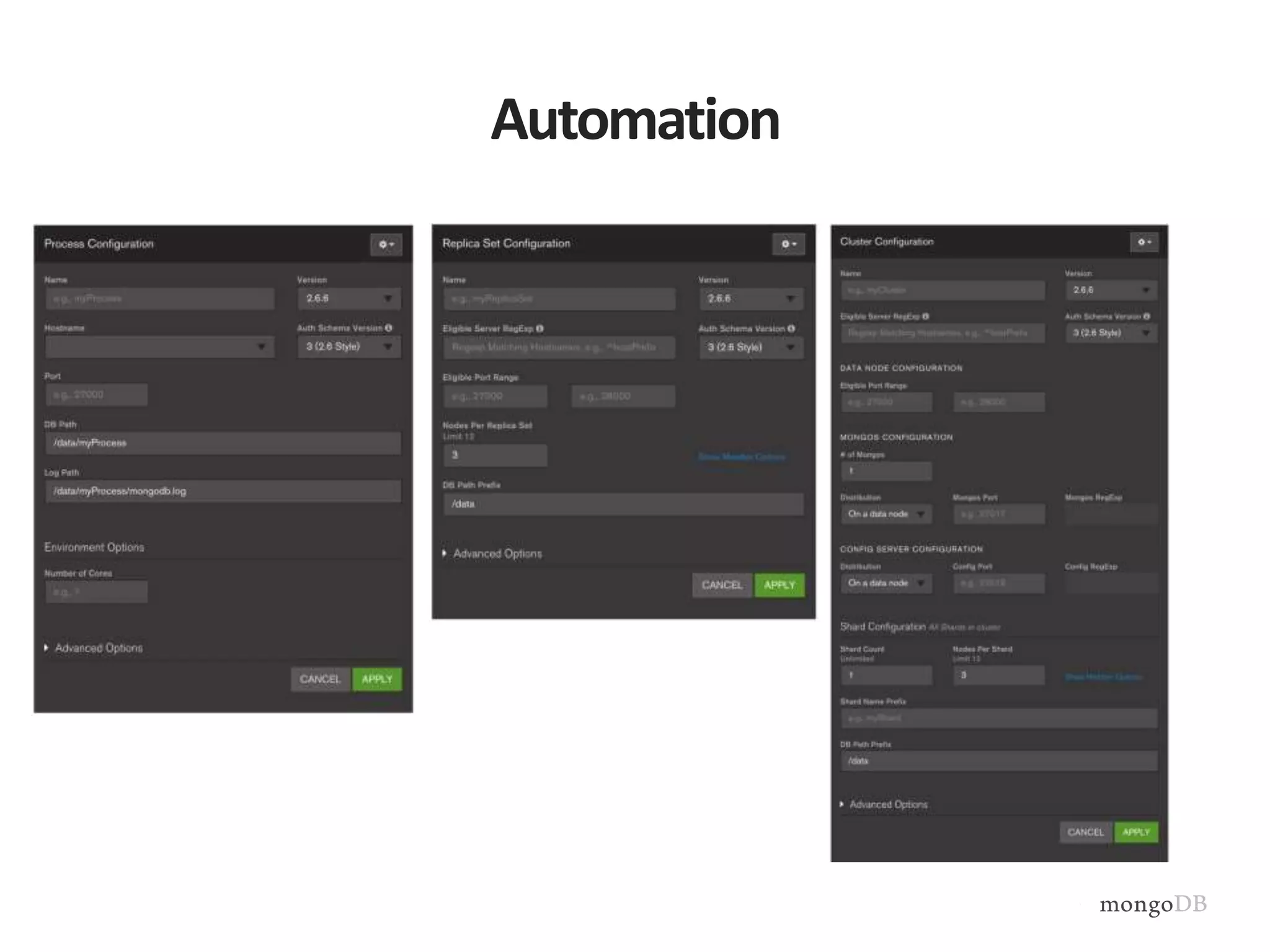Click Replica Set port range start field
The image size is (1270, 952).
coord(495,396)
